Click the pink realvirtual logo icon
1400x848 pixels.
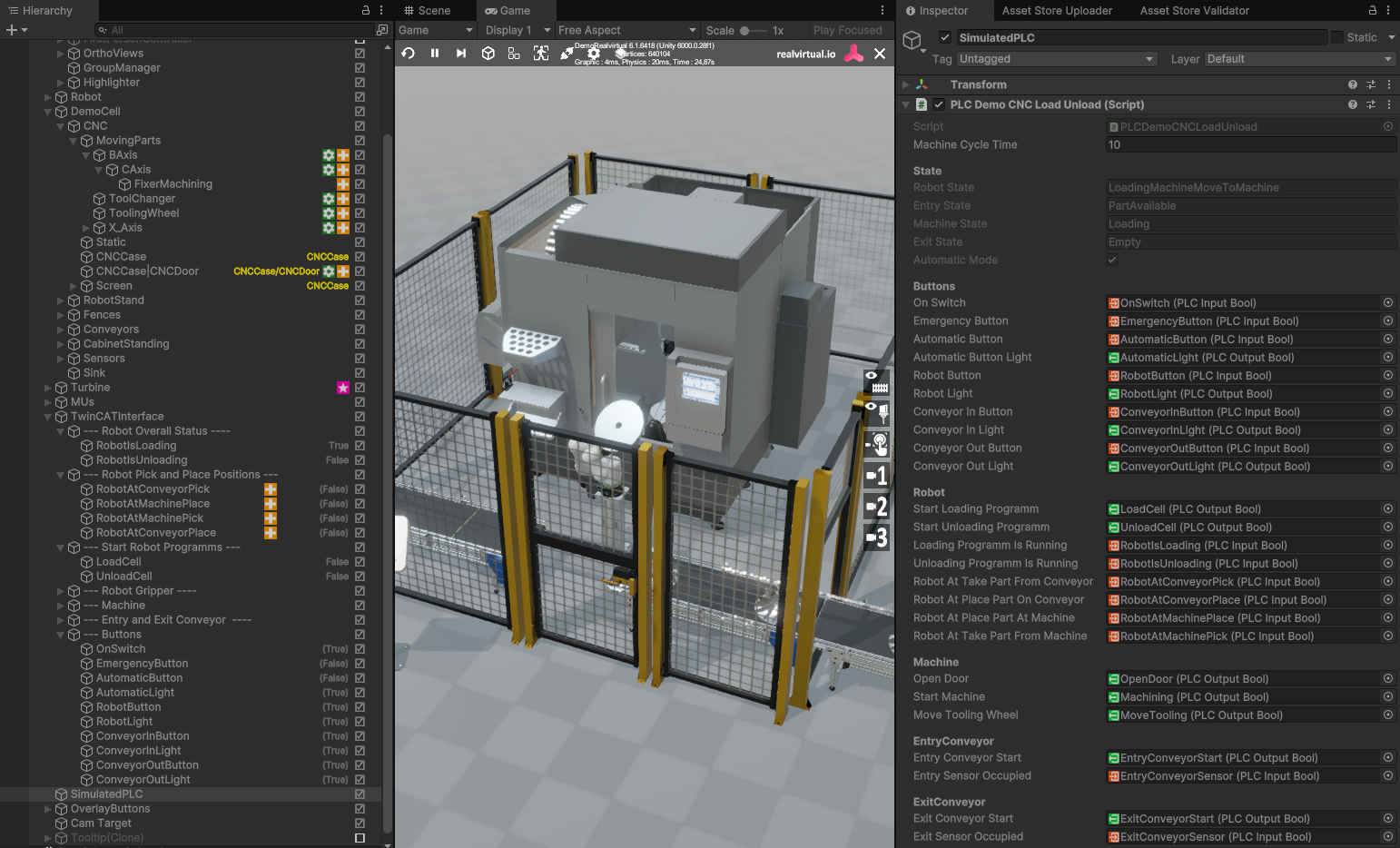coord(853,54)
